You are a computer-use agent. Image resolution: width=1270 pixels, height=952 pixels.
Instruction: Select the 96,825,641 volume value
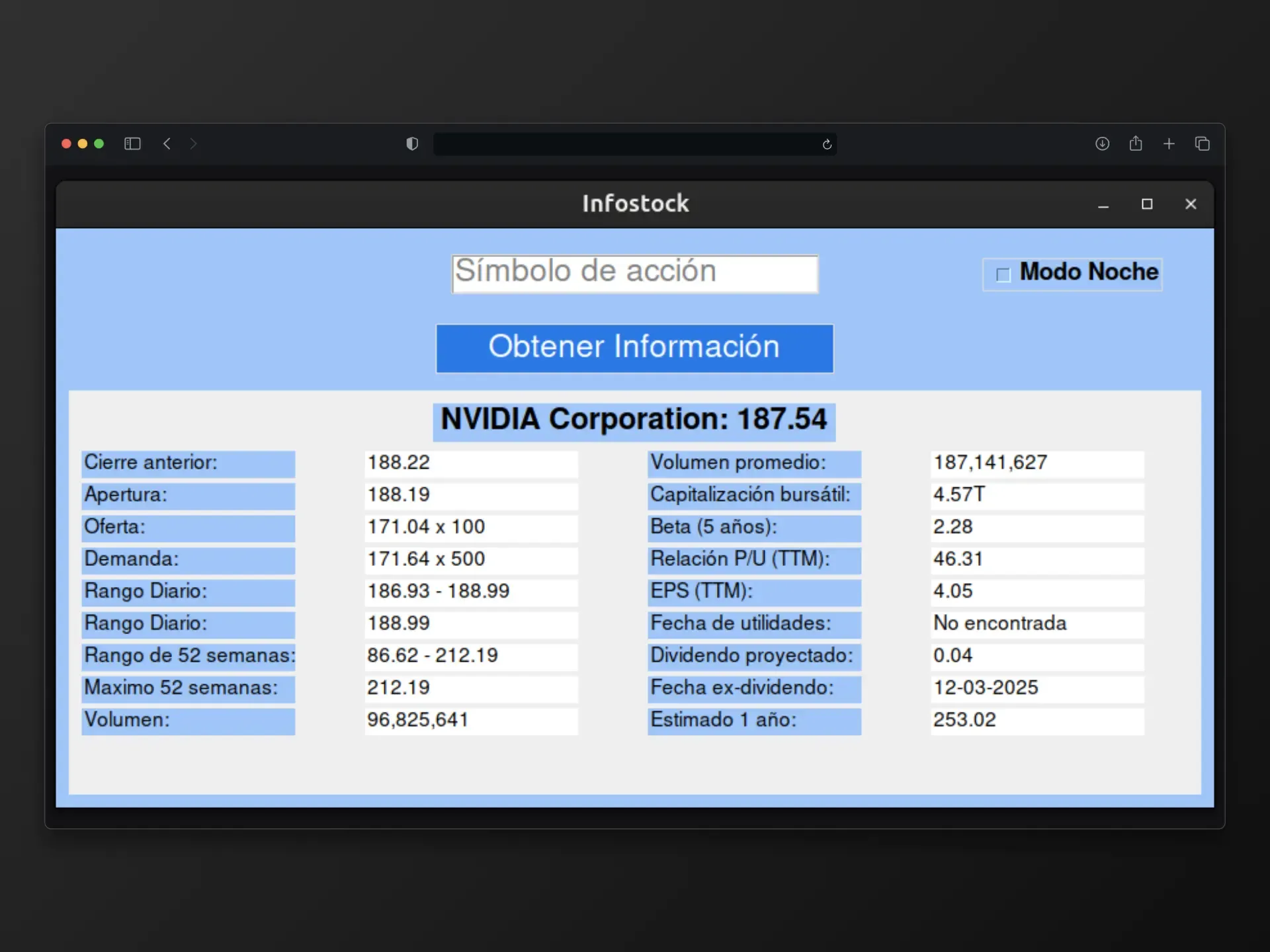point(471,721)
